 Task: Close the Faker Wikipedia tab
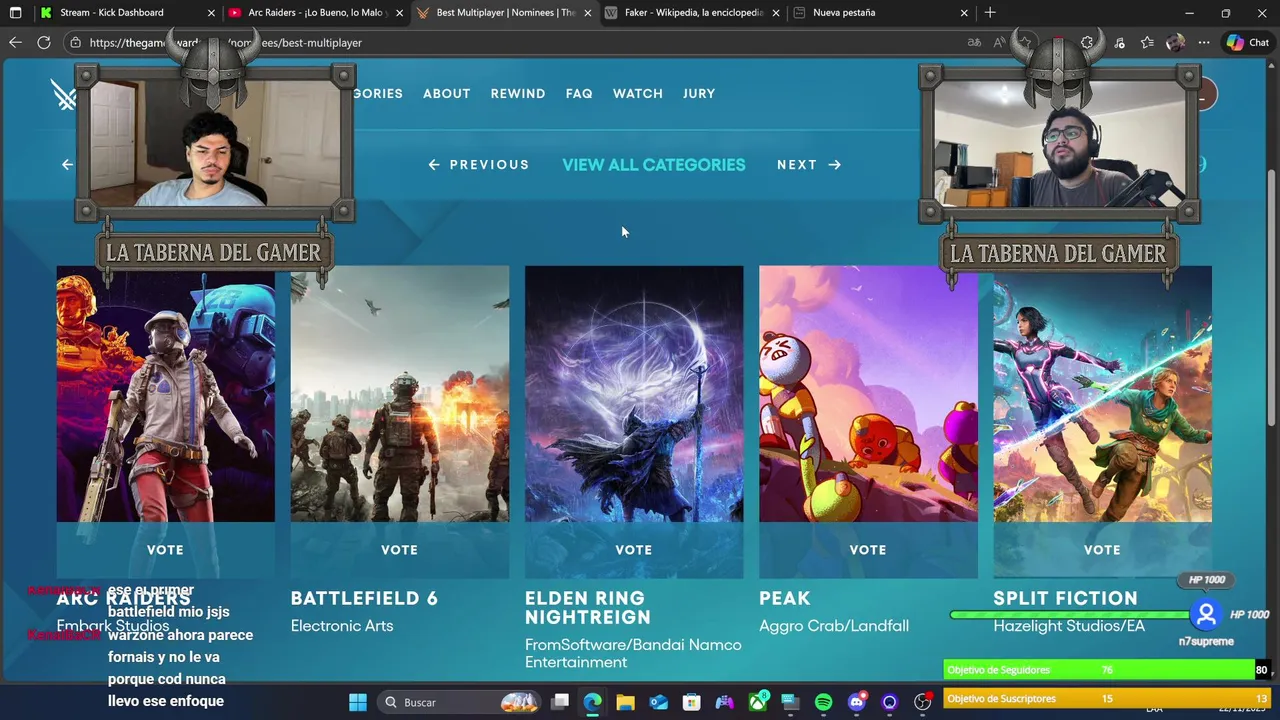point(776,13)
